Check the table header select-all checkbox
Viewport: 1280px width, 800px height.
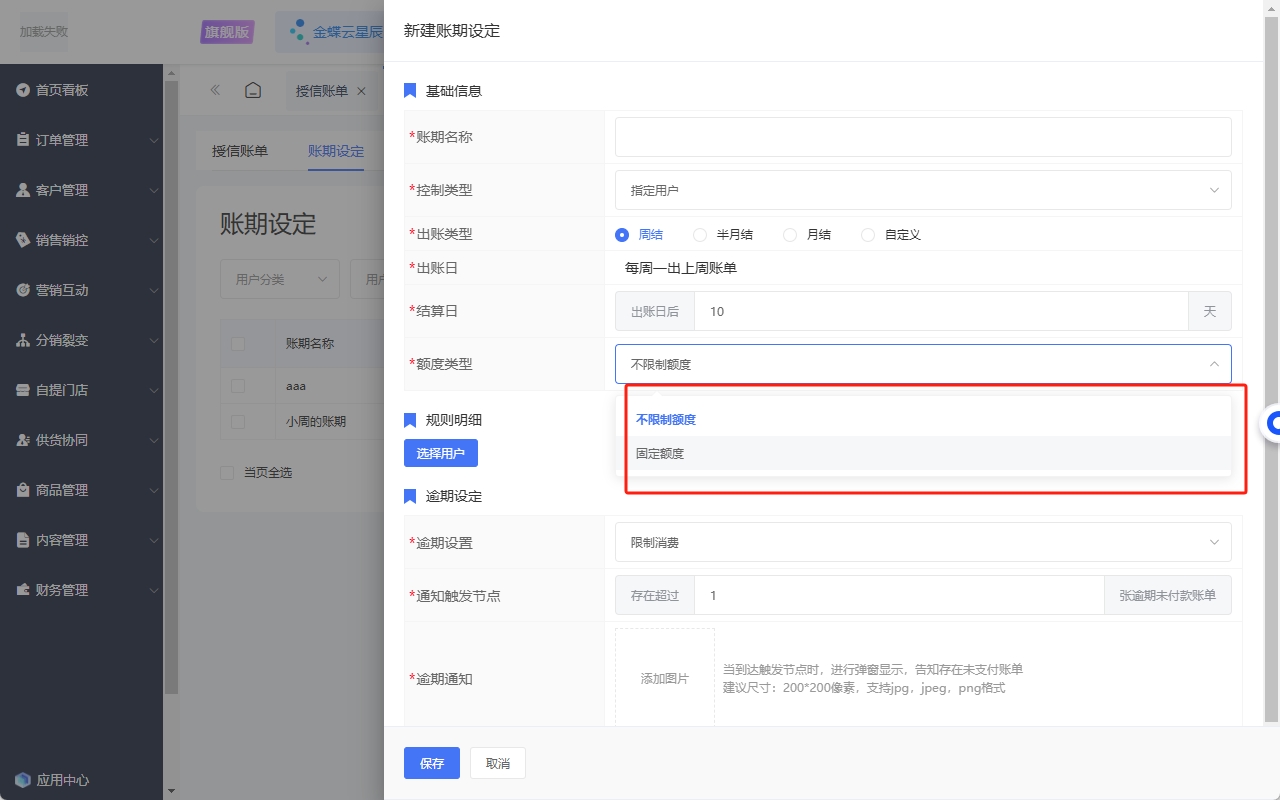(238, 344)
